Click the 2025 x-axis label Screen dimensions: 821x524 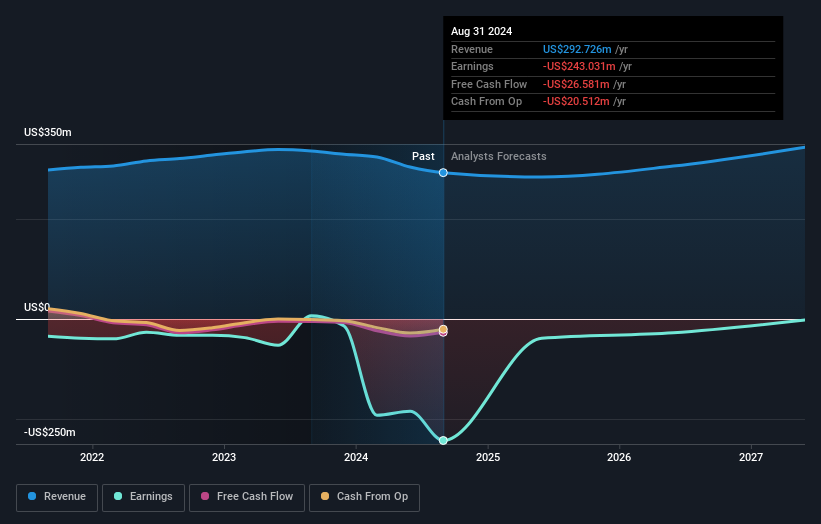[488, 457]
